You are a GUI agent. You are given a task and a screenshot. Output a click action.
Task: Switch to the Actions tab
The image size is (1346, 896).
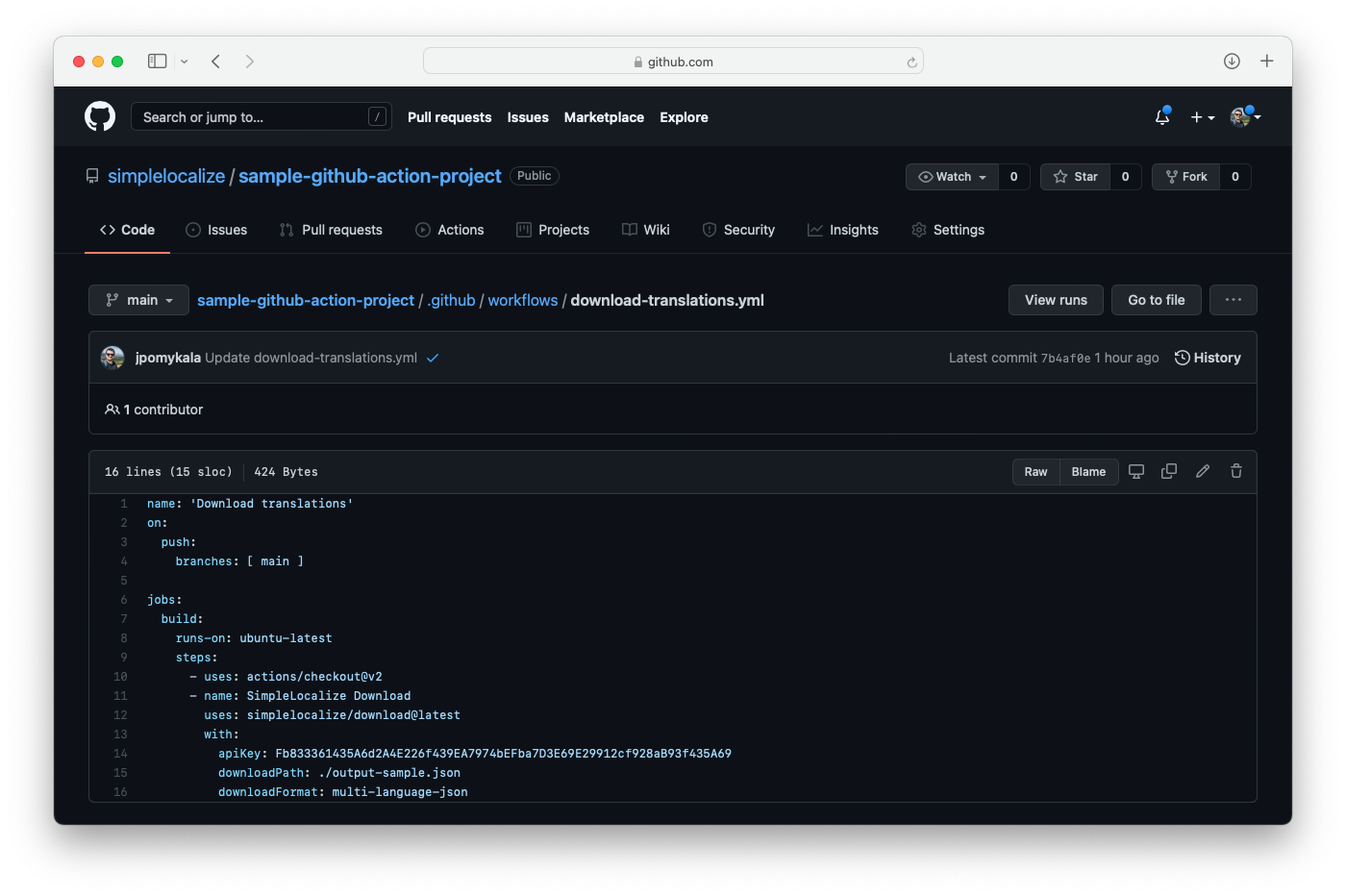coord(450,230)
